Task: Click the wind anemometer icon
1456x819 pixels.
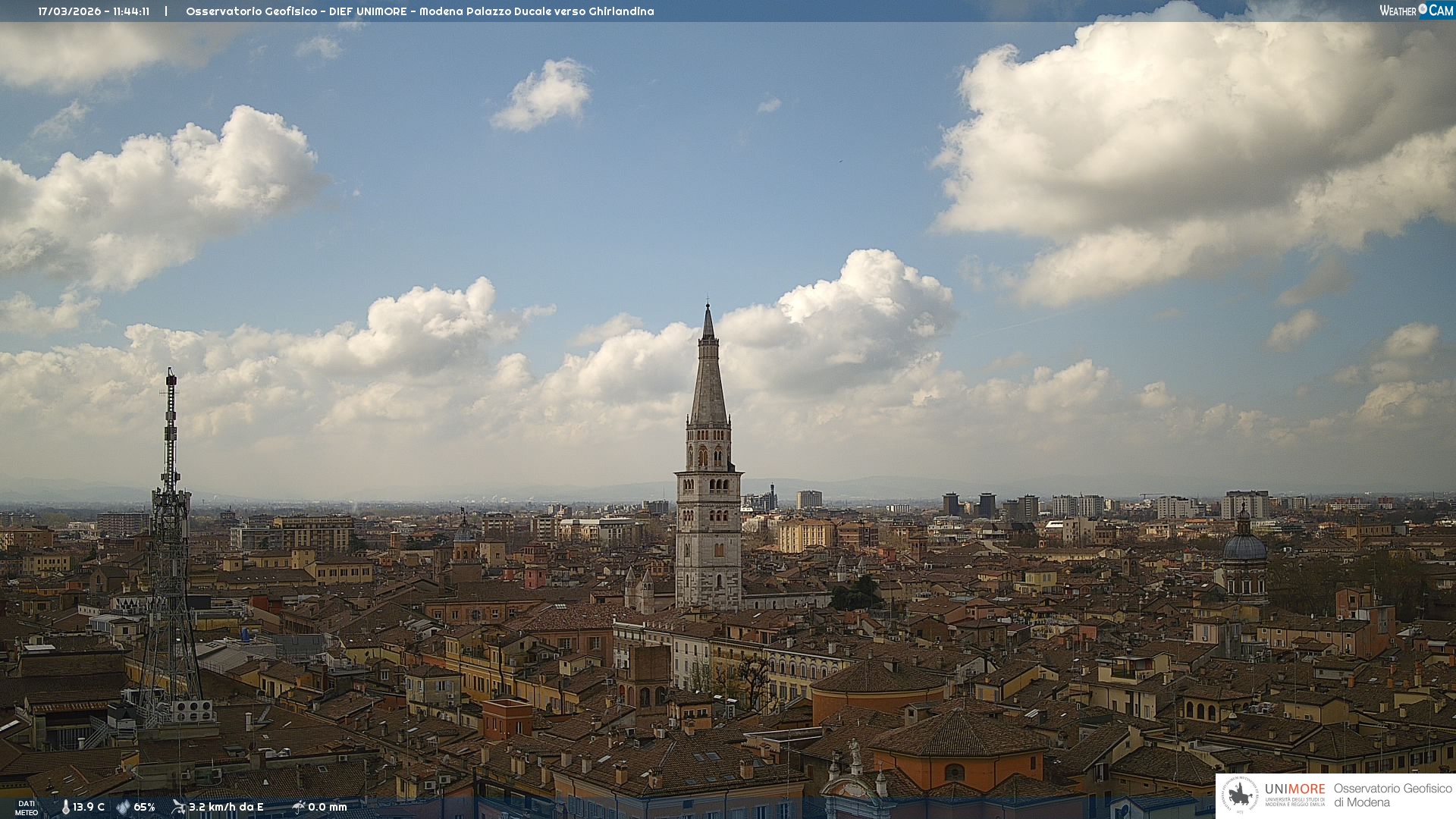Action: [x=178, y=807]
